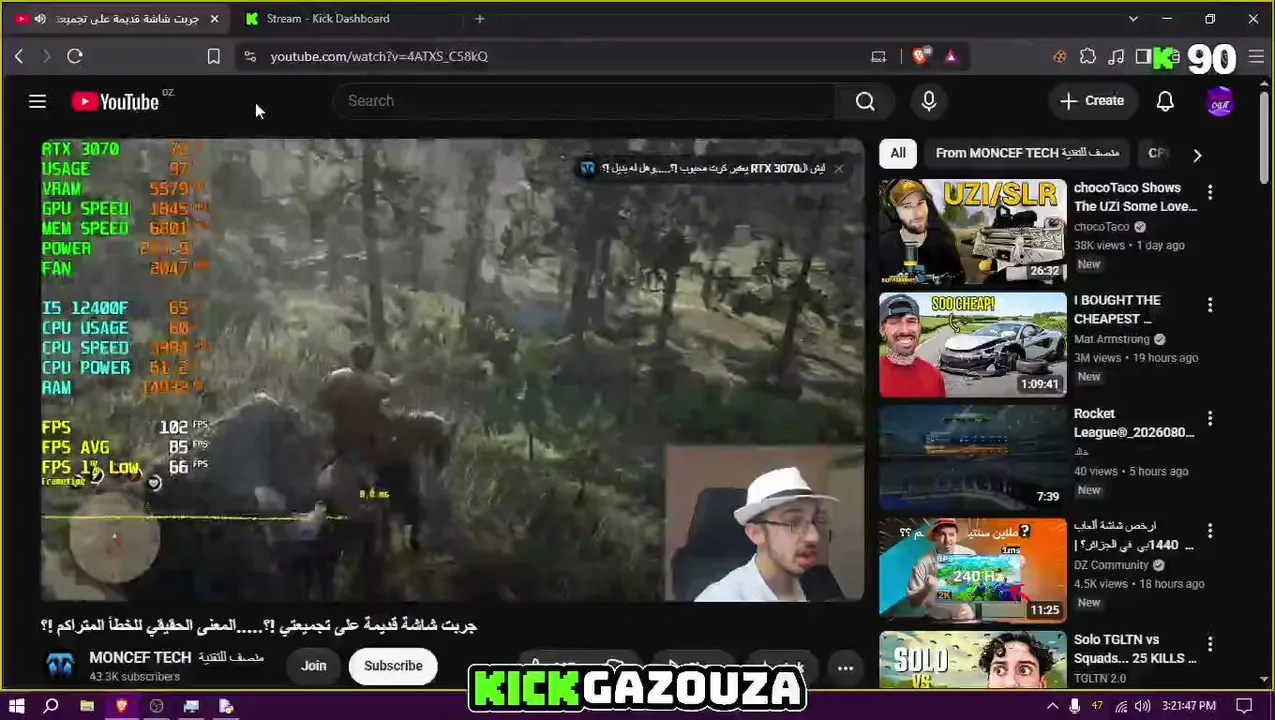The height and width of the screenshot is (720, 1275).
Task: Open the Brave Rewards triangle icon
Action: pos(951,57)
